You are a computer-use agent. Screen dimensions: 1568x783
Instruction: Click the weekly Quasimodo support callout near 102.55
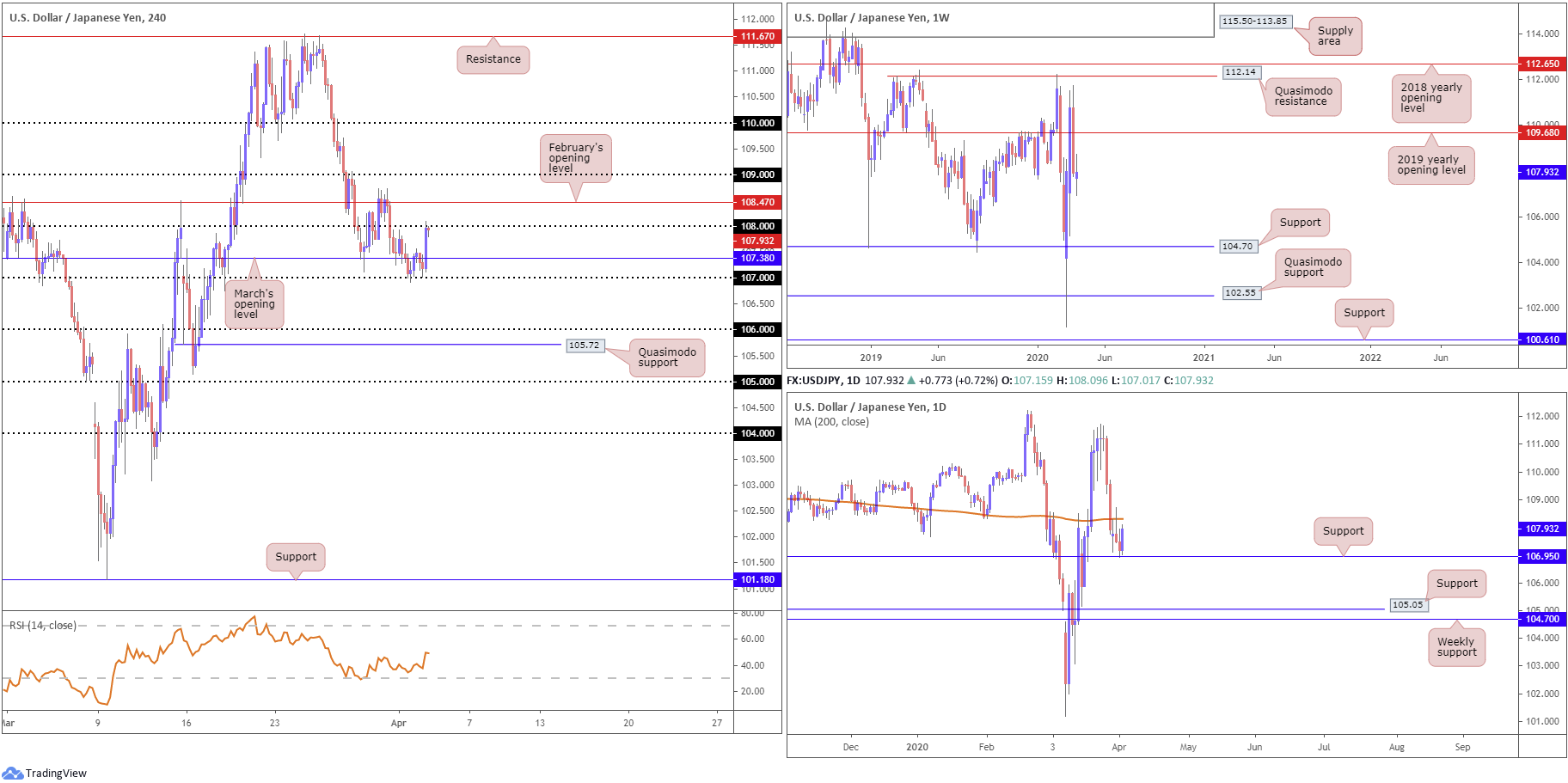pyautogui.click(x=1313, y=267)
